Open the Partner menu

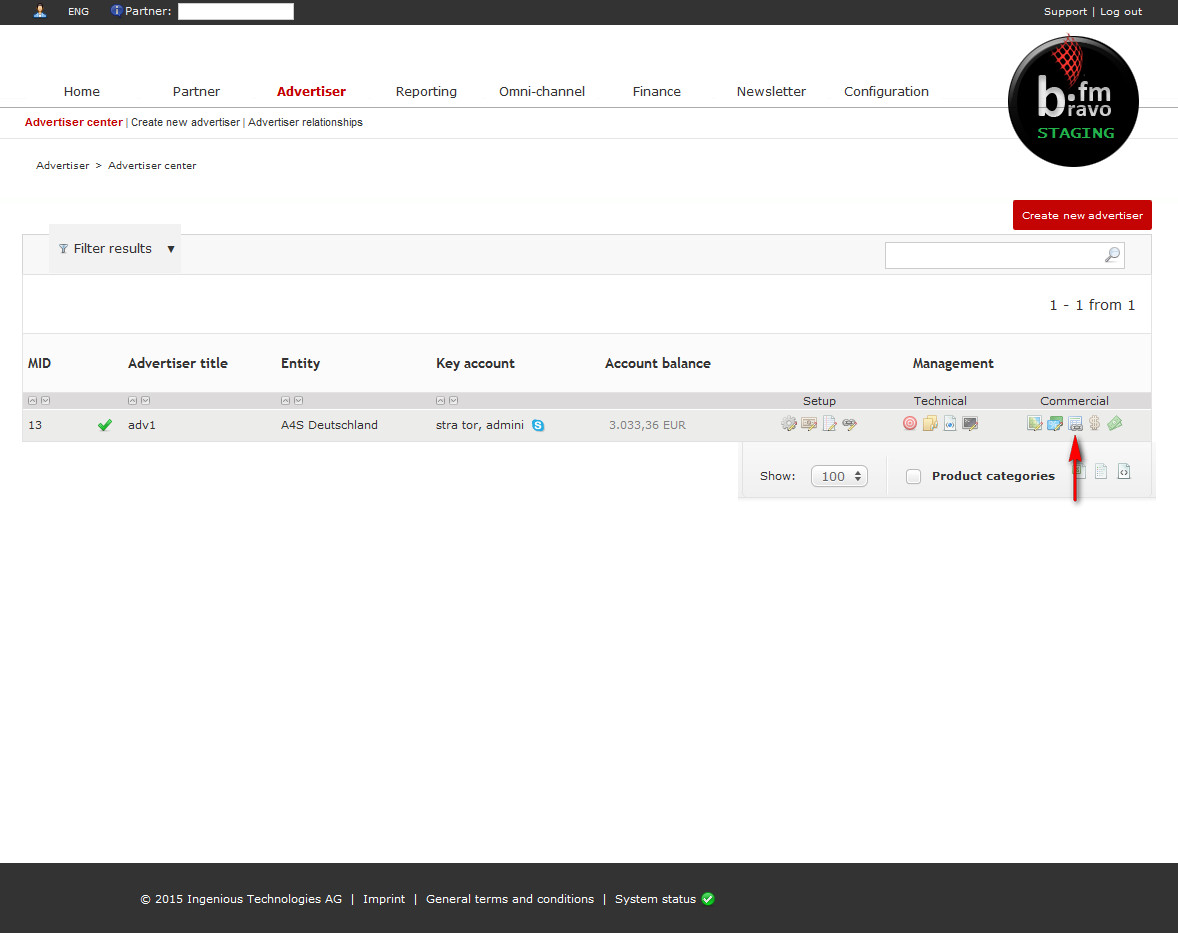[x=196, y=91]
